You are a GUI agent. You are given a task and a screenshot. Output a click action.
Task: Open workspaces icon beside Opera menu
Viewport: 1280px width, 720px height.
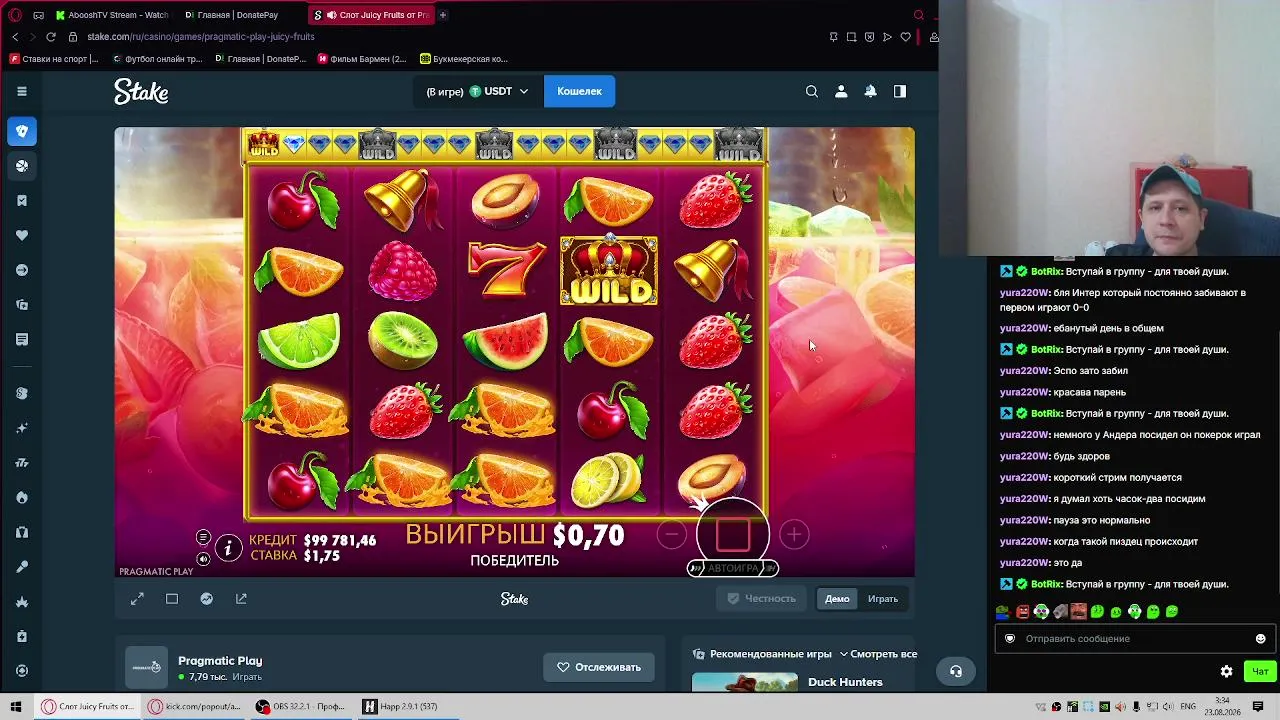(38, 15)
